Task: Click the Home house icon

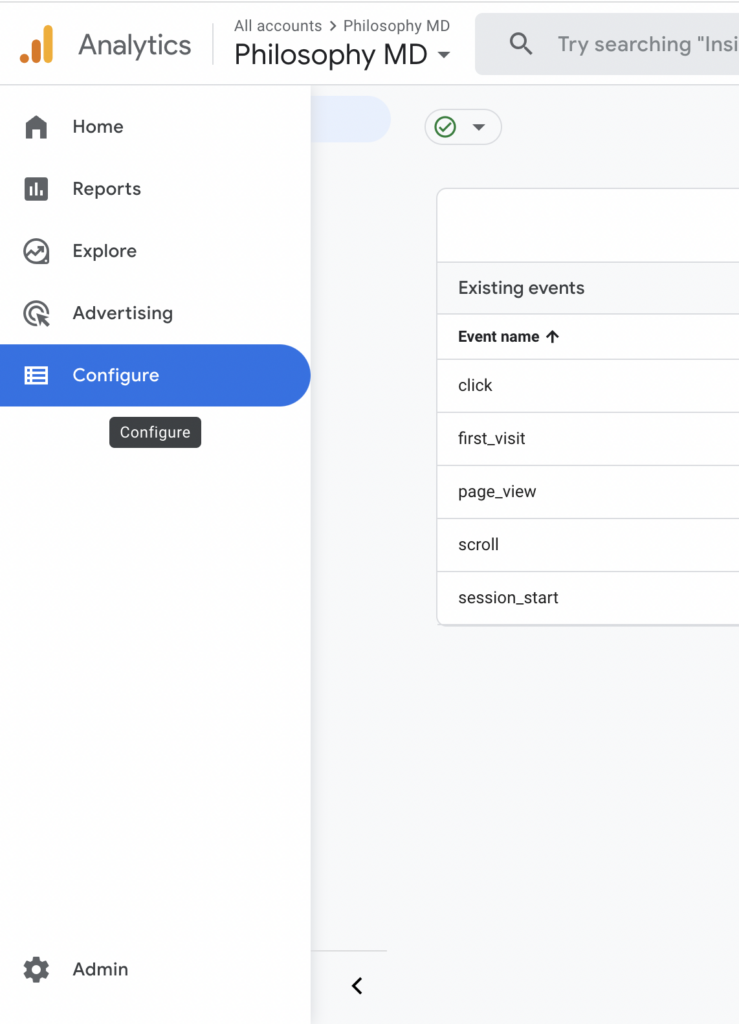Action: tap(36, 127)
